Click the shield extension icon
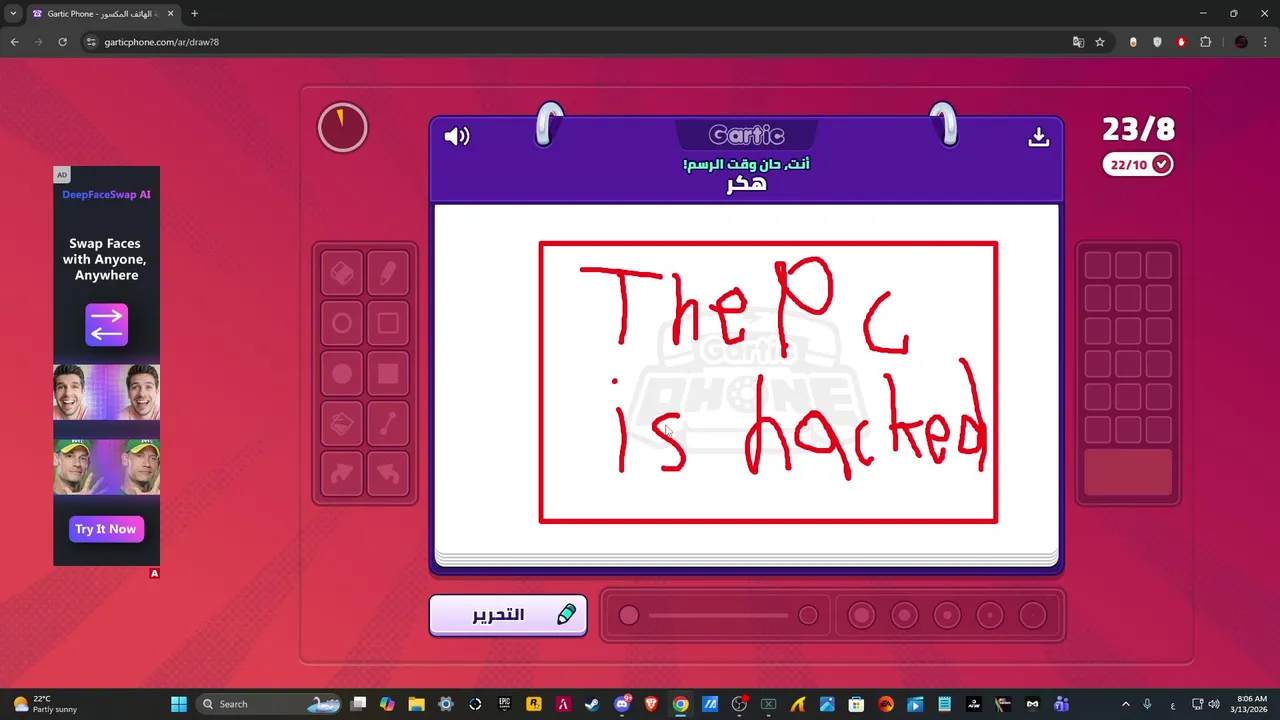Screen dimensions: 1280x720 point(1157,42)
